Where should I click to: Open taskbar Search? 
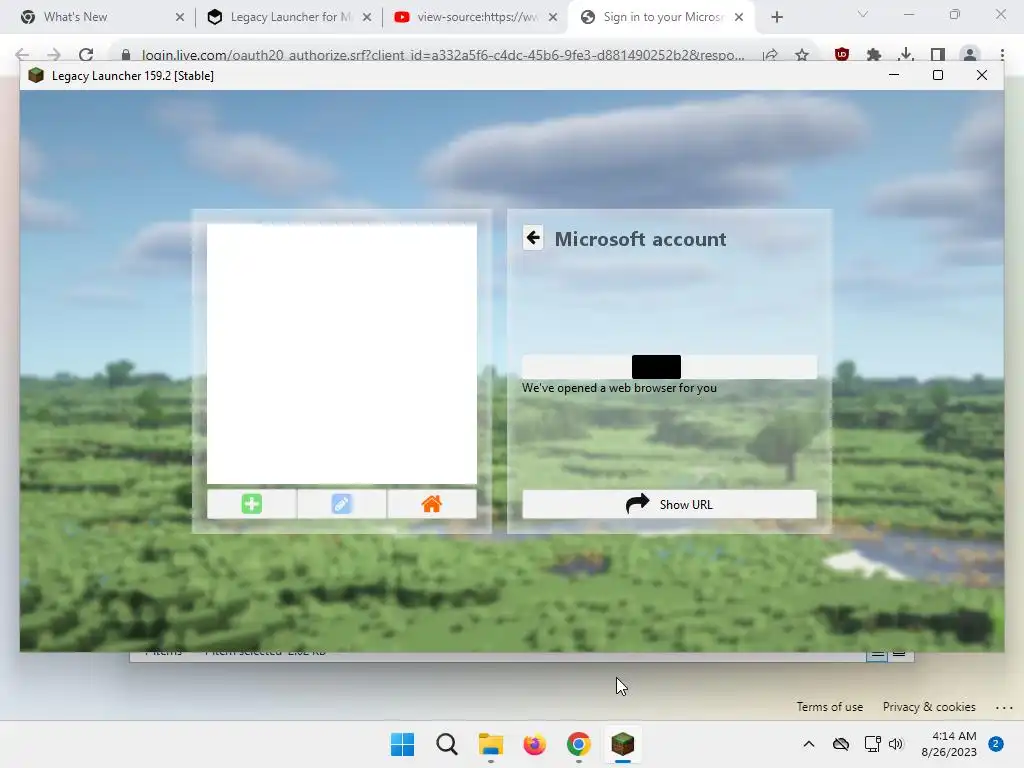[447, 744]
